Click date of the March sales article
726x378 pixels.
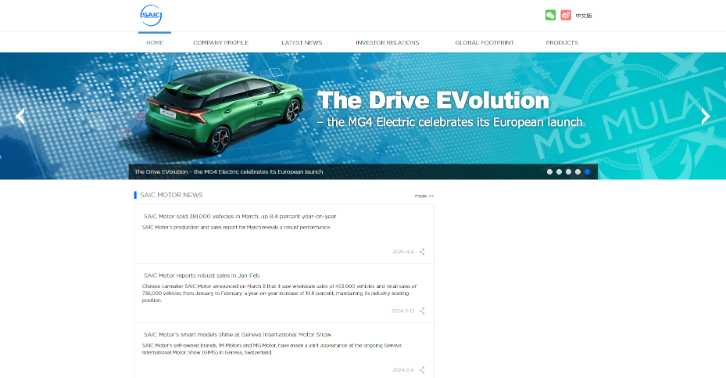coord(403,252)
